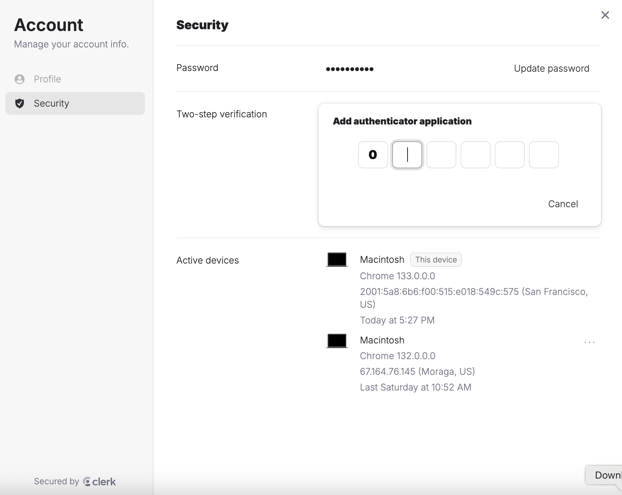Viewport: 622px width, 495px height.
Task: Click the partially visible Down button
Action: [x=605, y=475]
